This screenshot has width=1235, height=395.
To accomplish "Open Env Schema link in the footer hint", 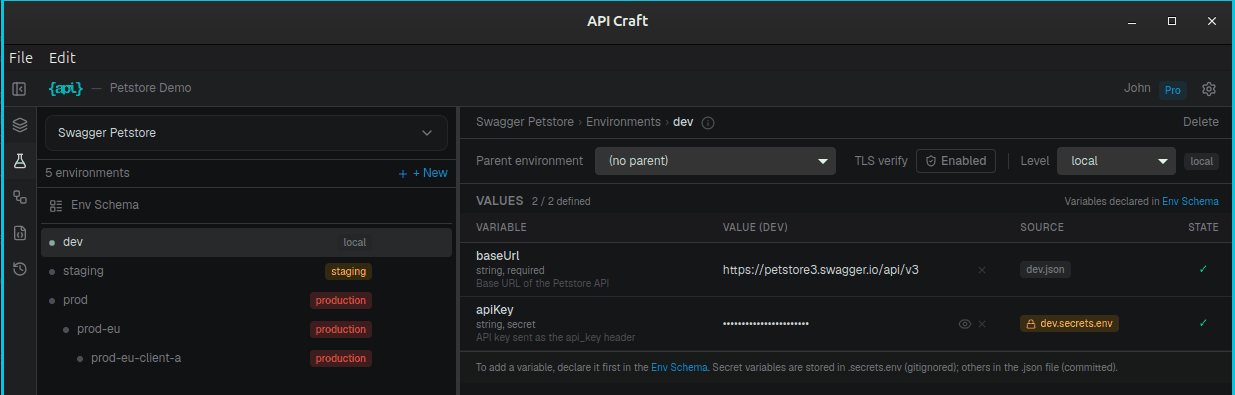I will pos(679,368).
